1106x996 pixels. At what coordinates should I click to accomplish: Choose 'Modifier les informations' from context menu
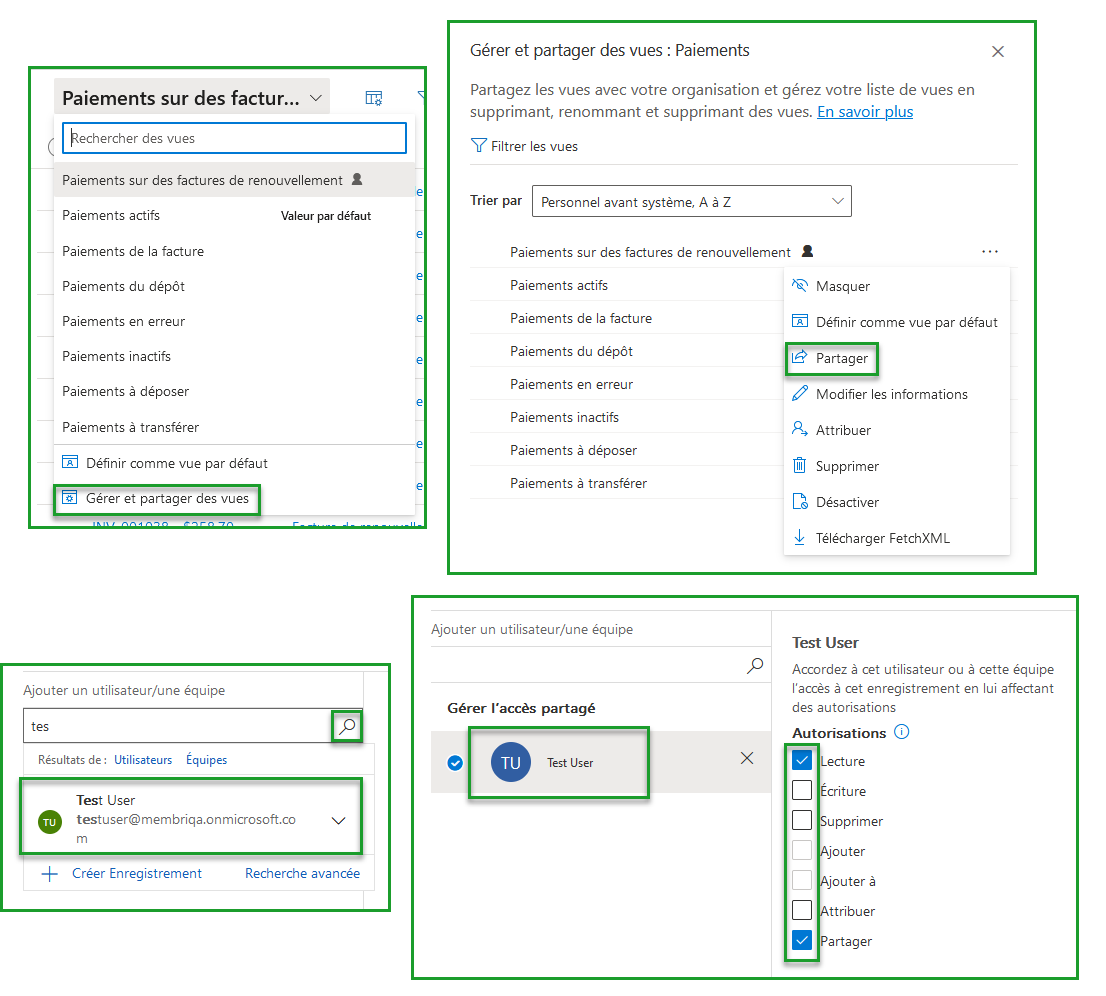(x=891, y=394)
